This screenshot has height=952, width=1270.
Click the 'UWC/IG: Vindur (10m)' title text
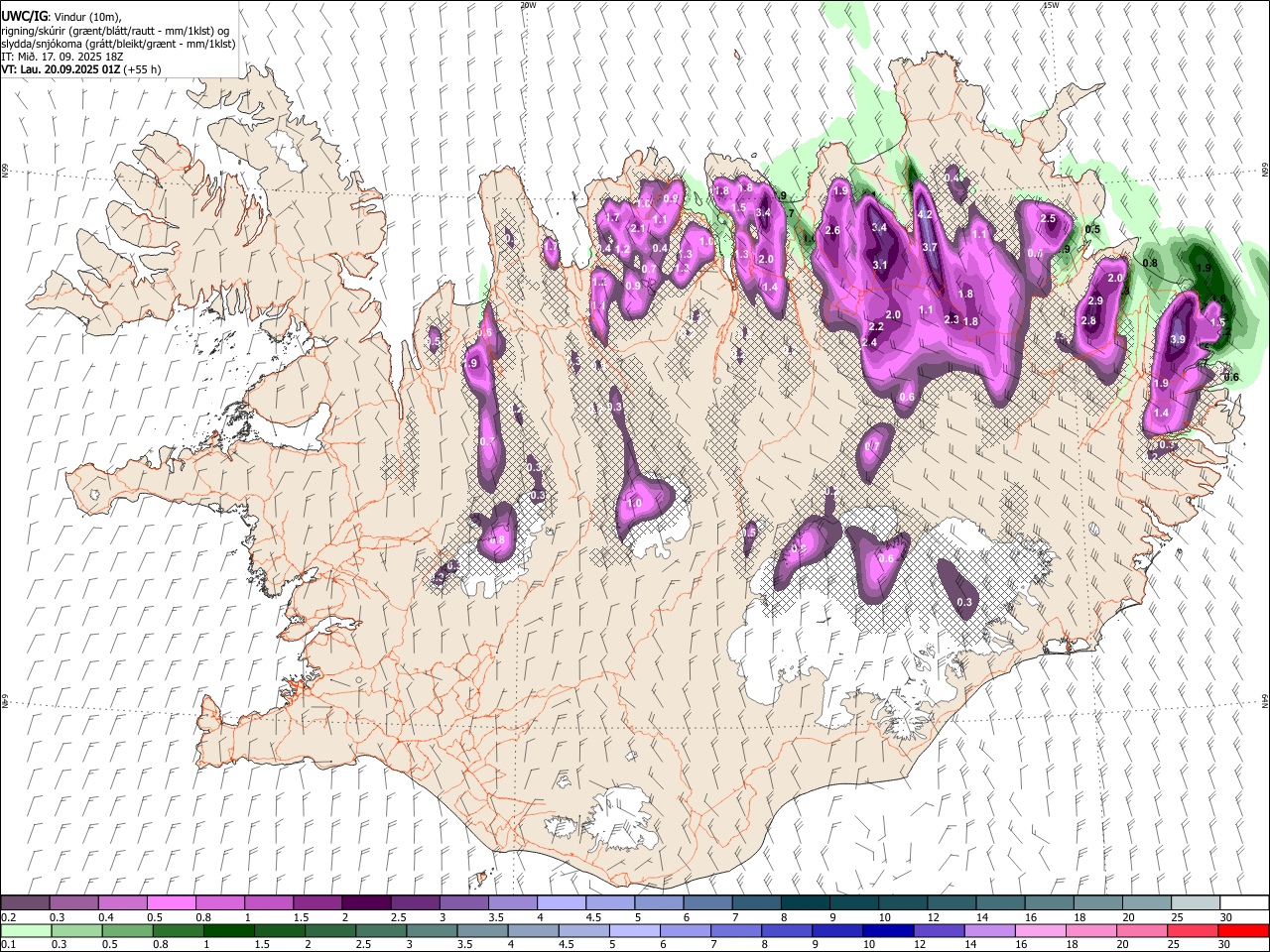pos(62,17)
